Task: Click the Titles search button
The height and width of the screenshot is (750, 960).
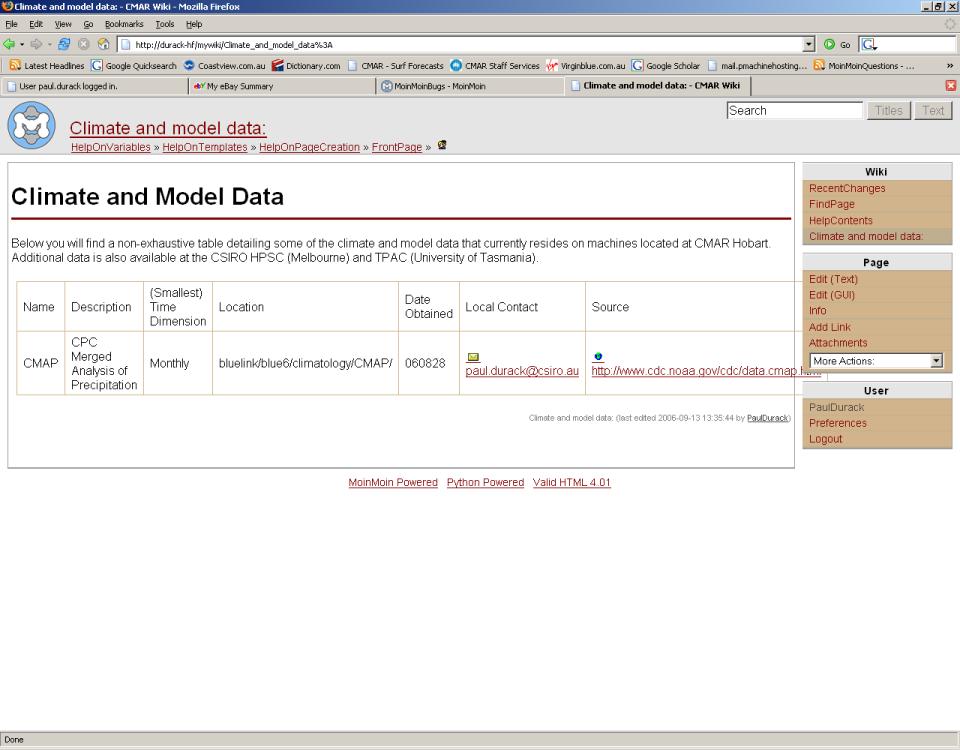Action: click(x=888, y=111)
